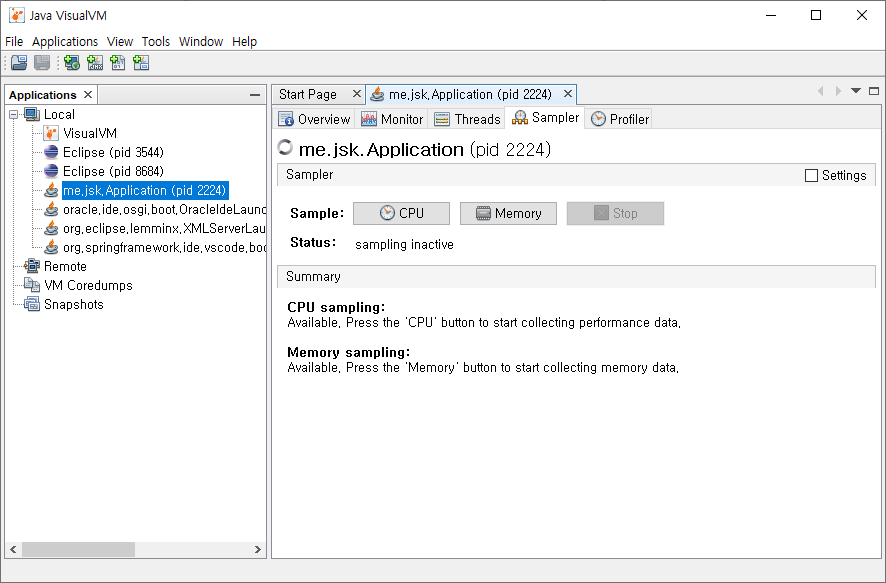Select the Remote tree node
The image size is (886, 583).
pyautogui.click(x=66, y=266)
